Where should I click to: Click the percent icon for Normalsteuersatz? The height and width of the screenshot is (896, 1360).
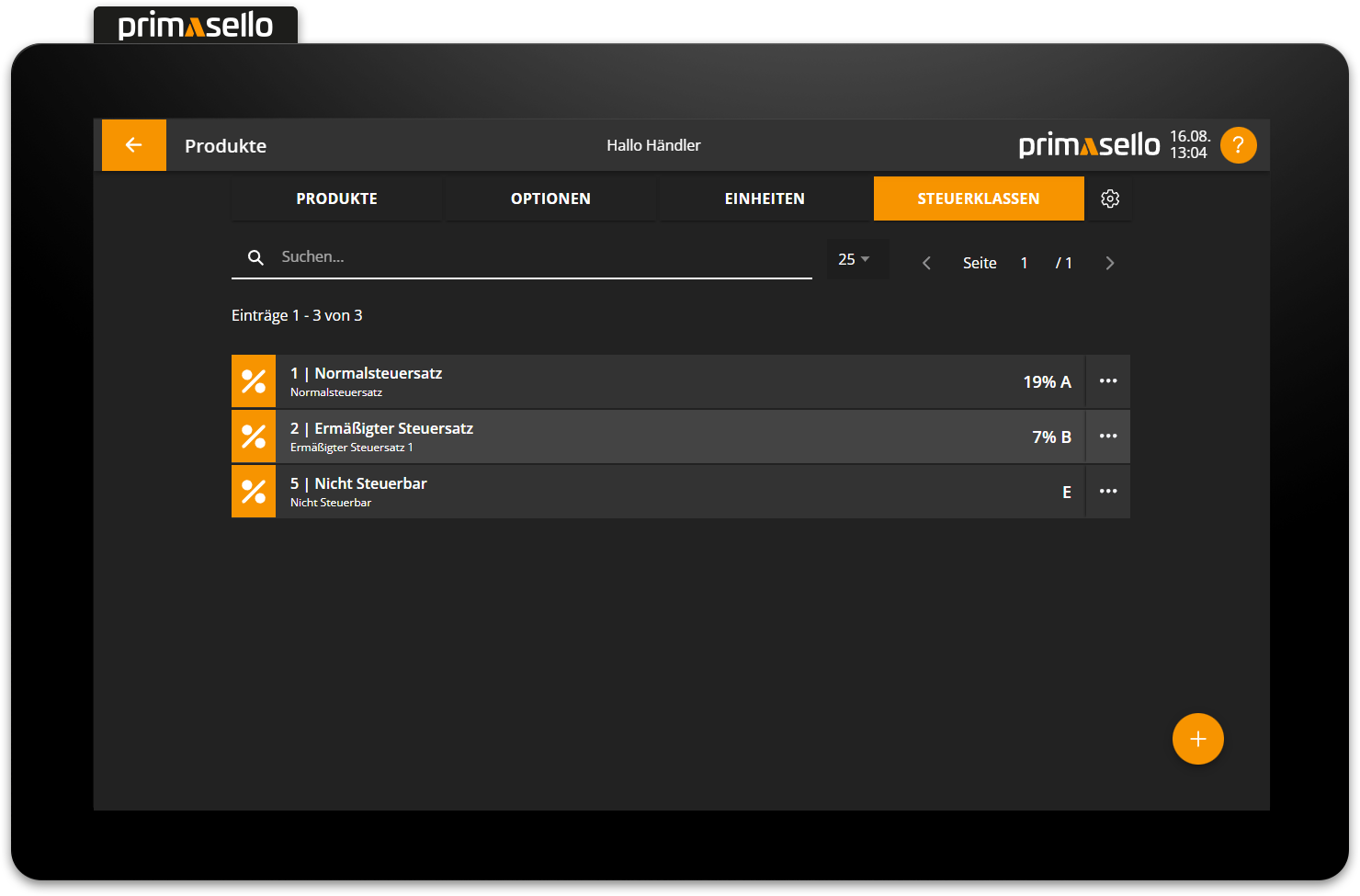(254, 381)
